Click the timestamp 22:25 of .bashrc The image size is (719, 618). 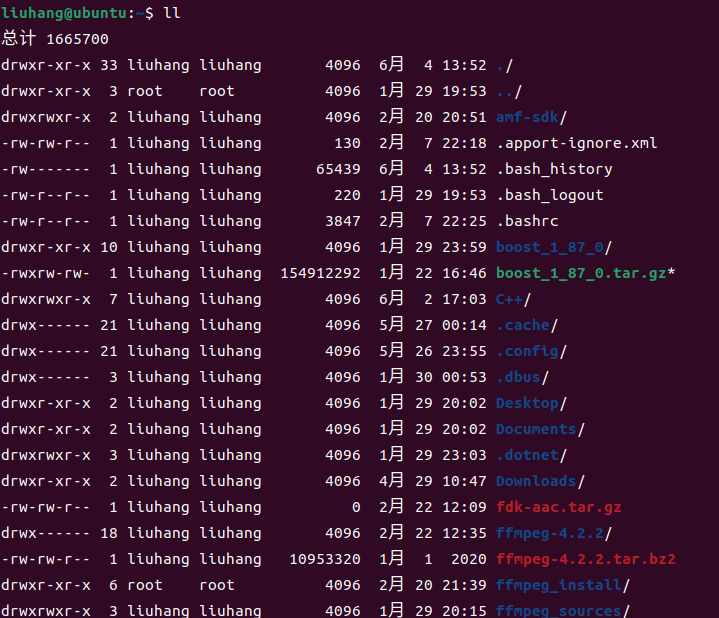point(464,221)
